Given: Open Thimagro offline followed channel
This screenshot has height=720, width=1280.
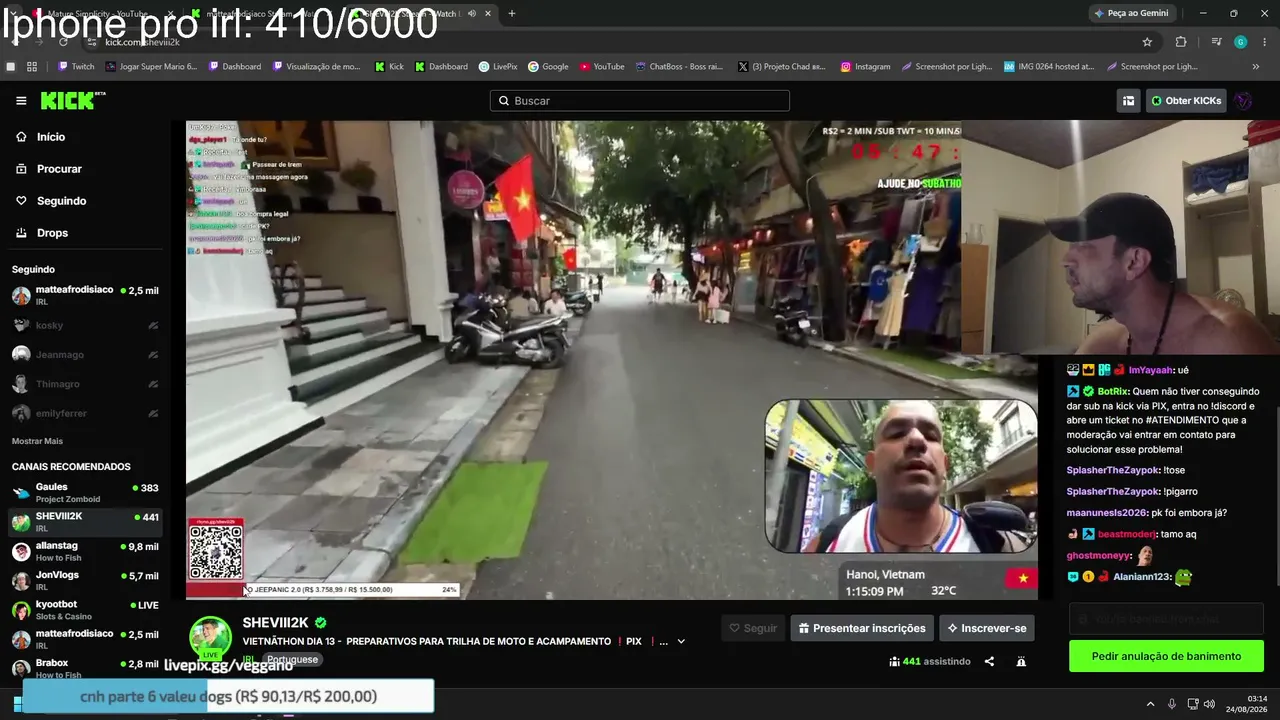Looking at the screenshot, I should point(85,384).
